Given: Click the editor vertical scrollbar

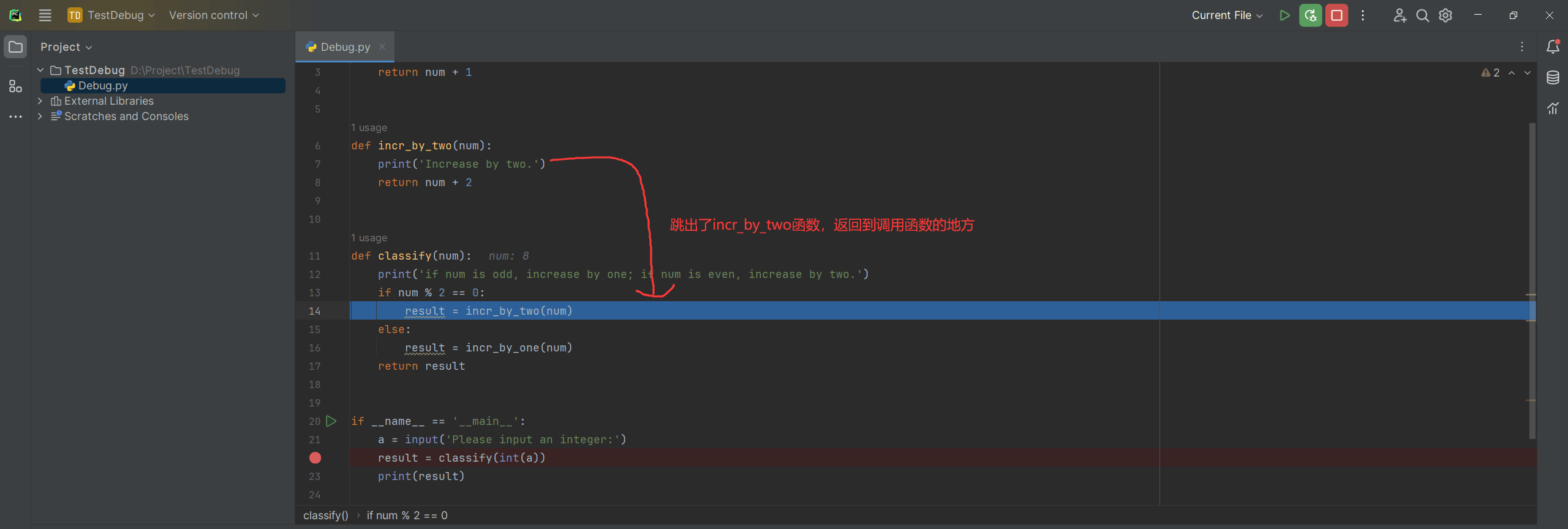Looking at the screenshot, I should coord(1532,282).
